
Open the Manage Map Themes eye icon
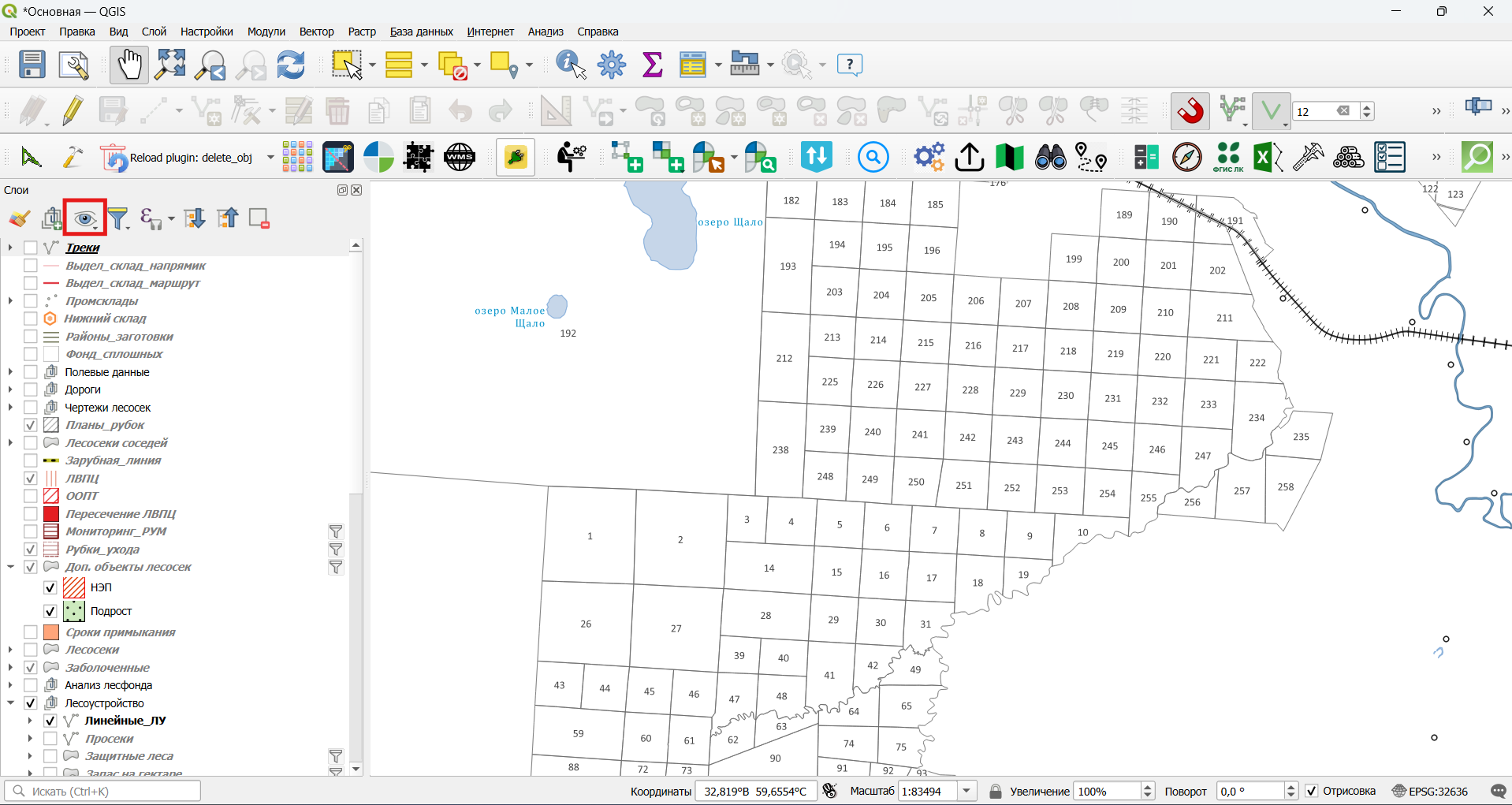click(84, 218)
